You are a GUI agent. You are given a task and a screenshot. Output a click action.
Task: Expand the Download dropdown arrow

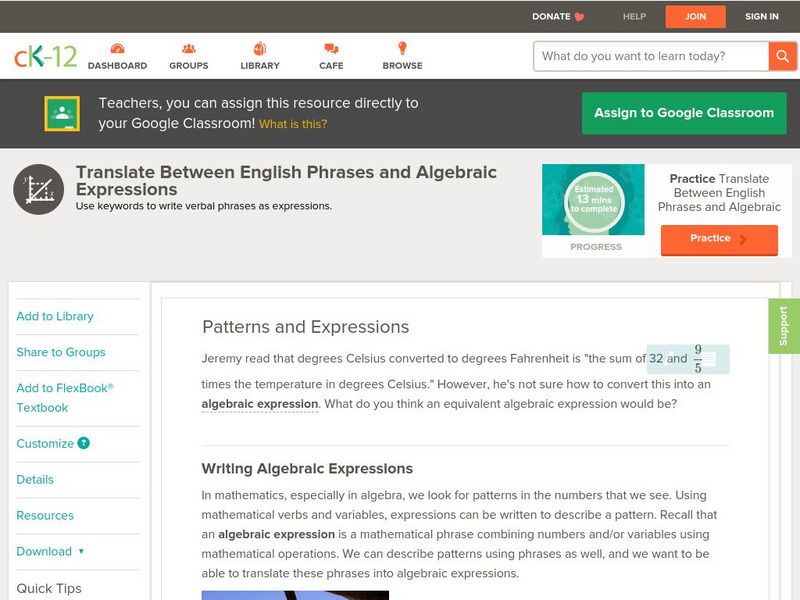click(x=81, y=551)
